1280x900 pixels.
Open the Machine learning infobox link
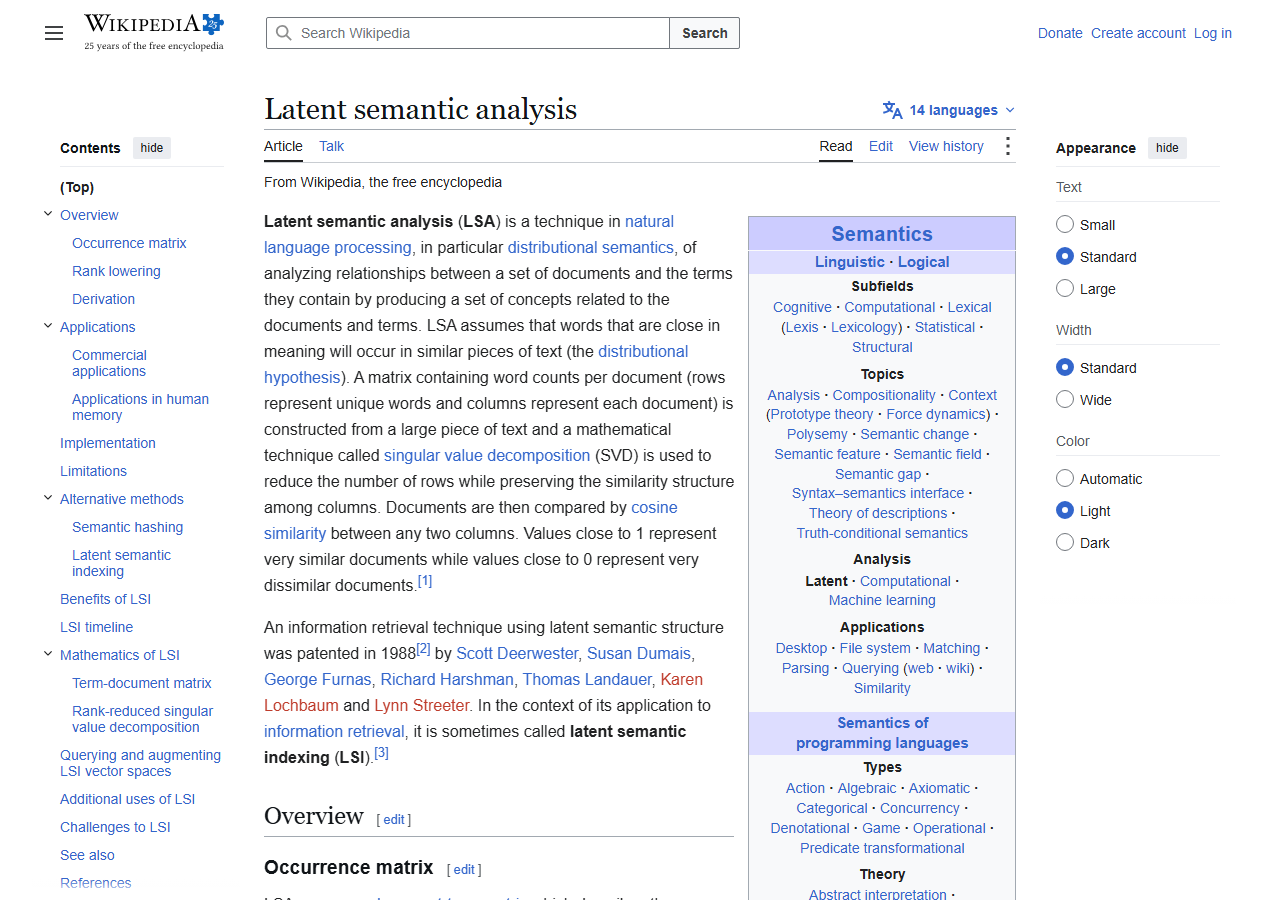coord(882,600)
